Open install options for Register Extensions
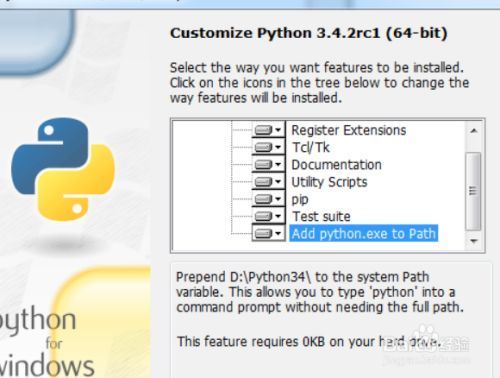Viewport: 500px width, 378px height. (x=268, y=130)
